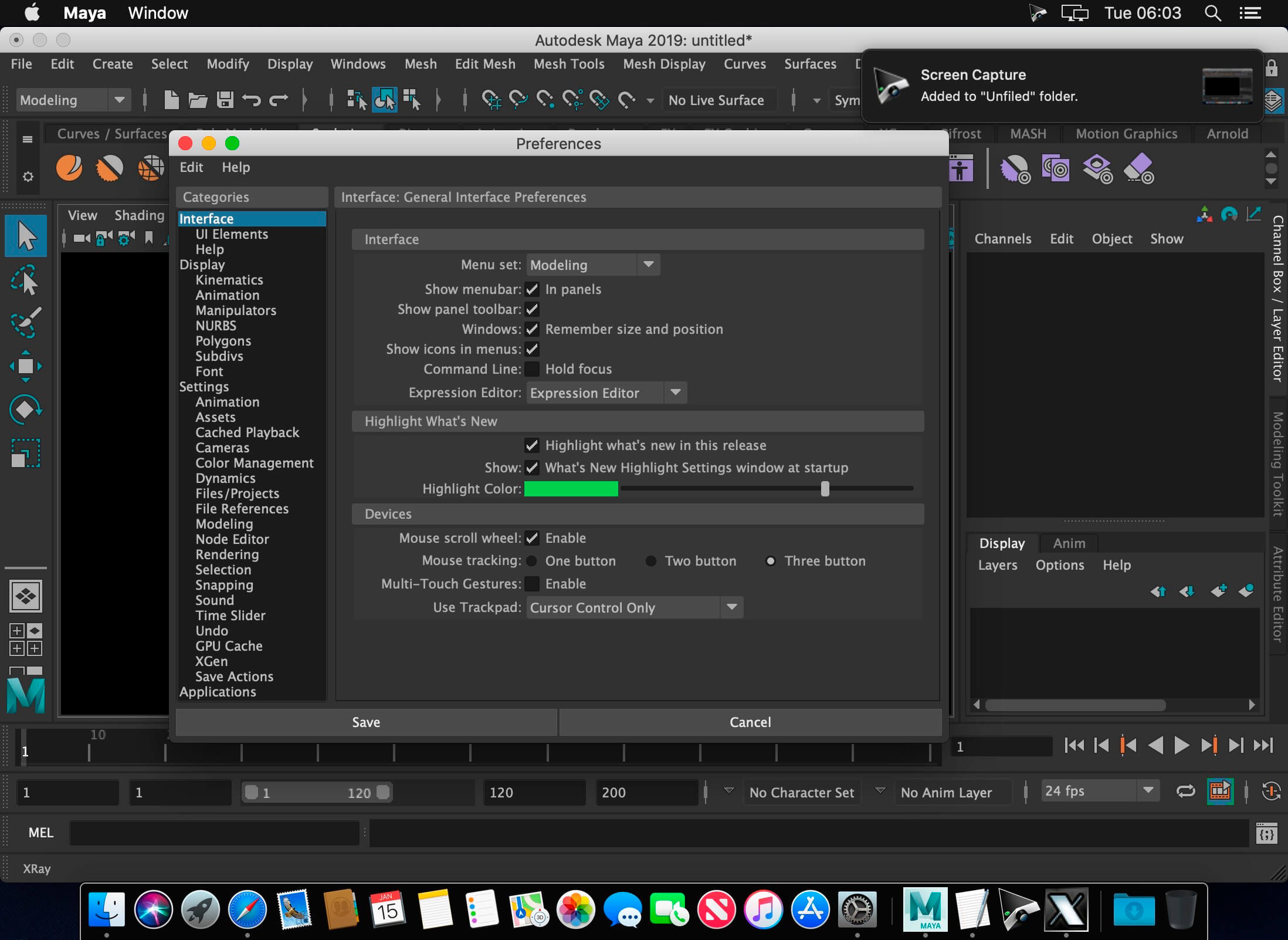
Task: Select the Lasso tool in toolbox
Action: (25, 280)
